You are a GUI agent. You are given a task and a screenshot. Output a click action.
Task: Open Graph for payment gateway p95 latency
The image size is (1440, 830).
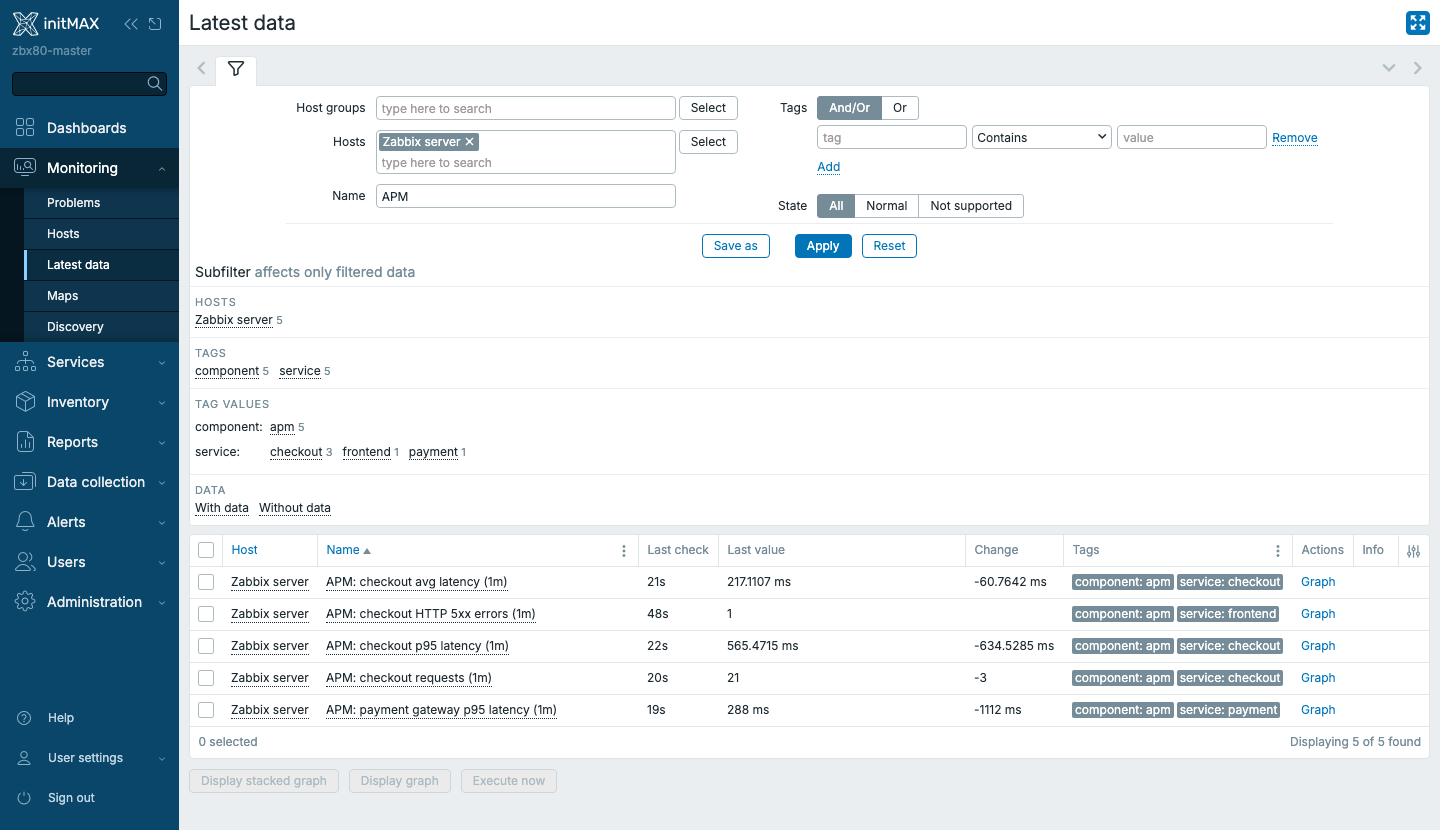(x=1318, y=710)
